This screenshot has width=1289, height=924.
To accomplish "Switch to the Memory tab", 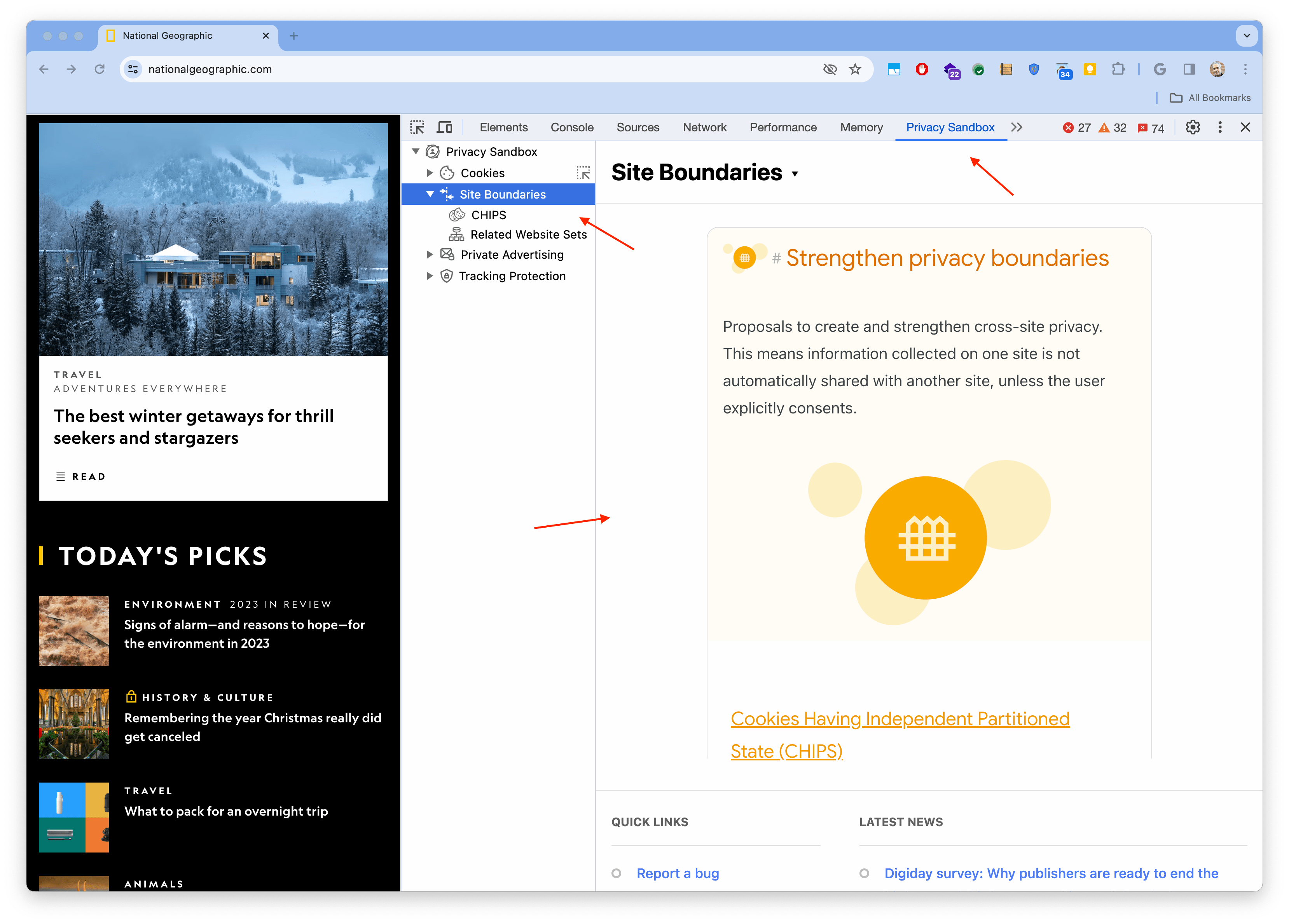I will 860,127.
